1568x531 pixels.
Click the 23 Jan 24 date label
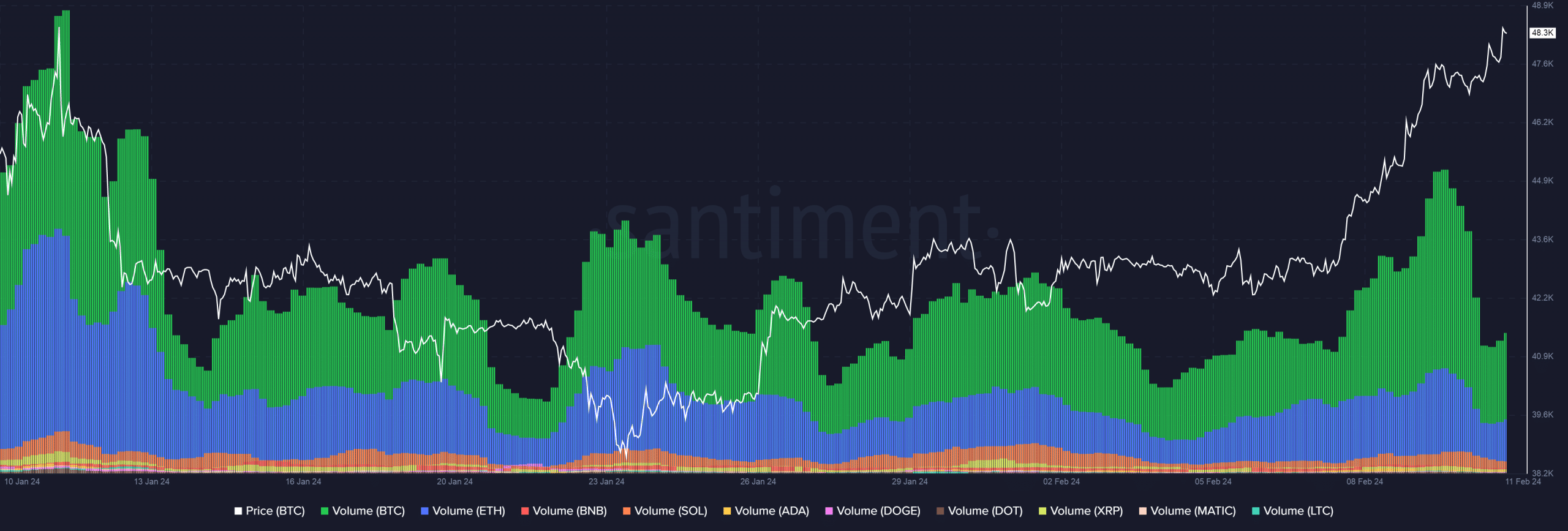click(x=606, y=481)
